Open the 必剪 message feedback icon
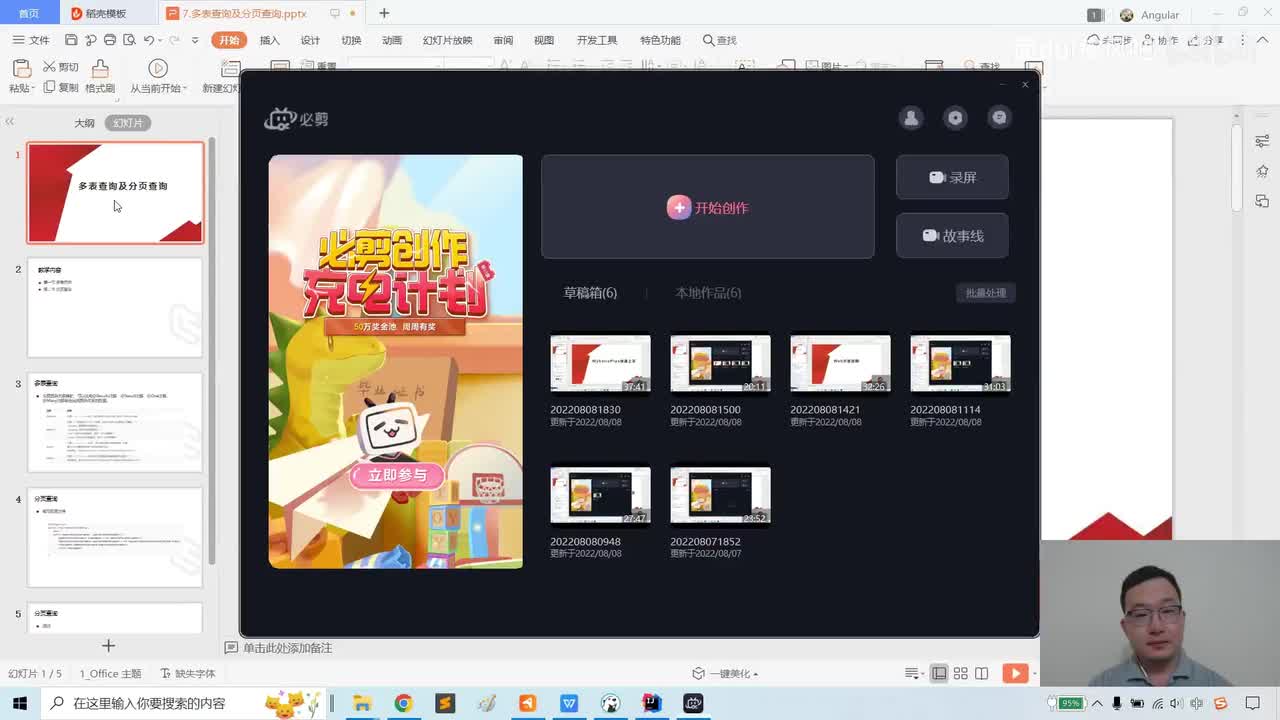This screenshot has height=720, width=1280. pos(999,118)
